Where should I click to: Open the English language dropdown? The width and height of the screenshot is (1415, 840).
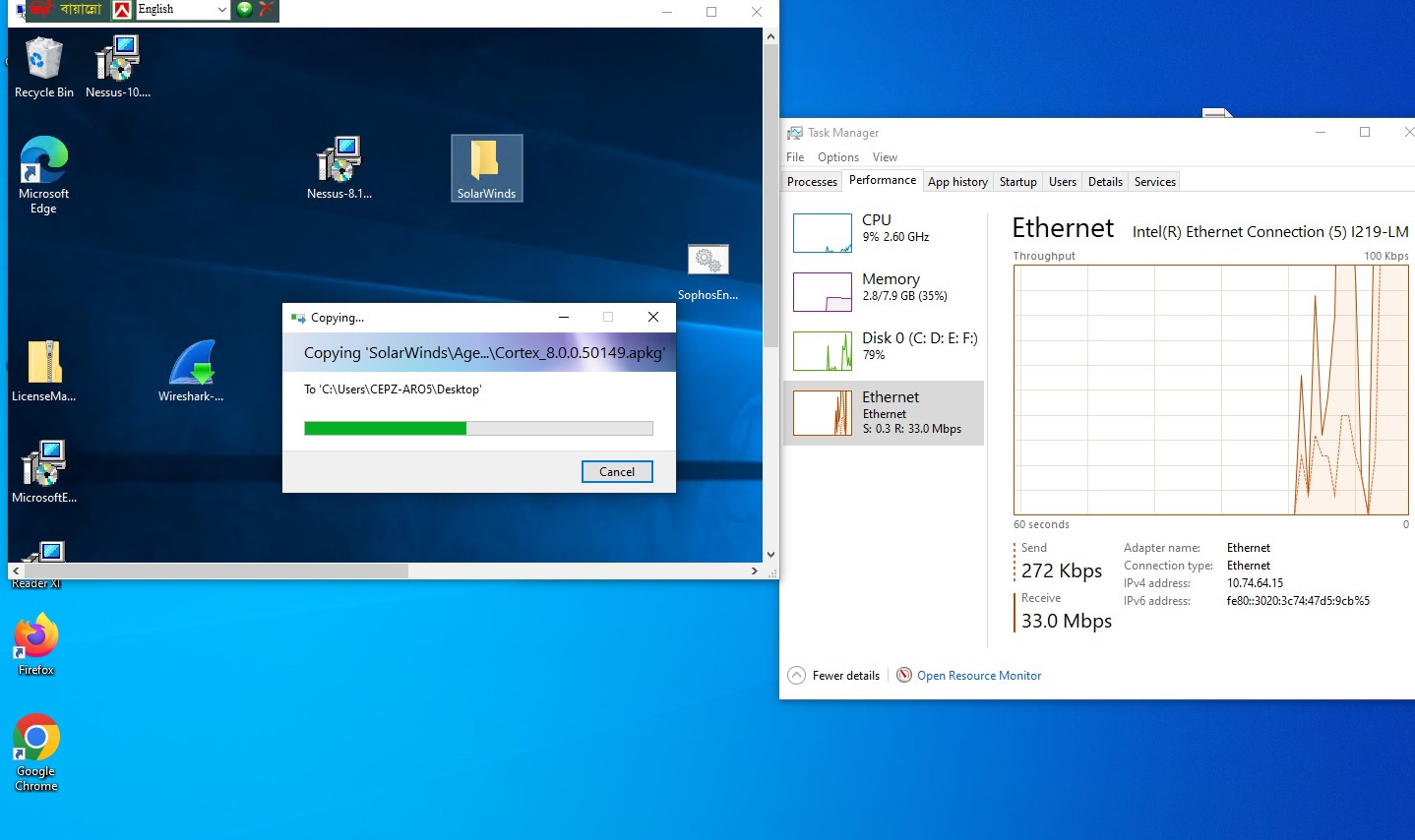(183, 9)
